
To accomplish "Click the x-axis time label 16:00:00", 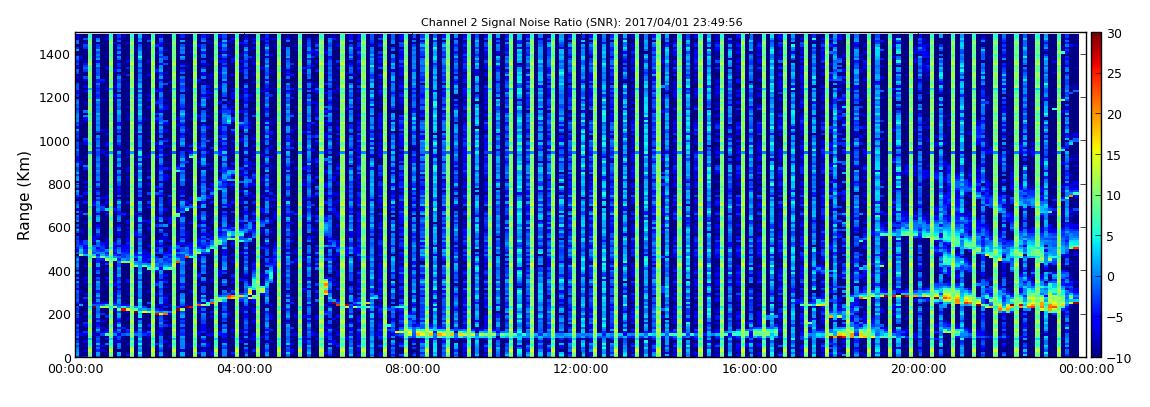I will tap(748, 370).
